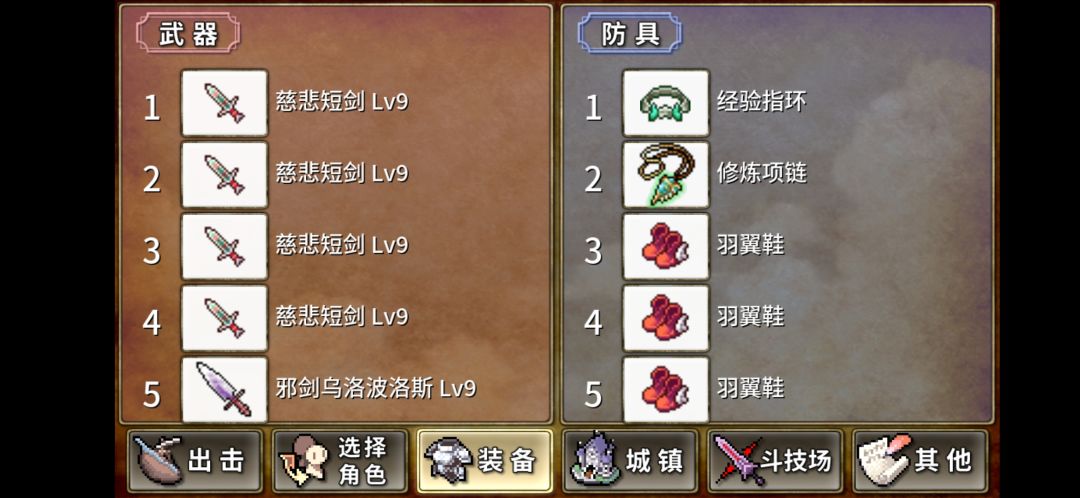Open the purple evil sword in slot 5

click(224, 389)
